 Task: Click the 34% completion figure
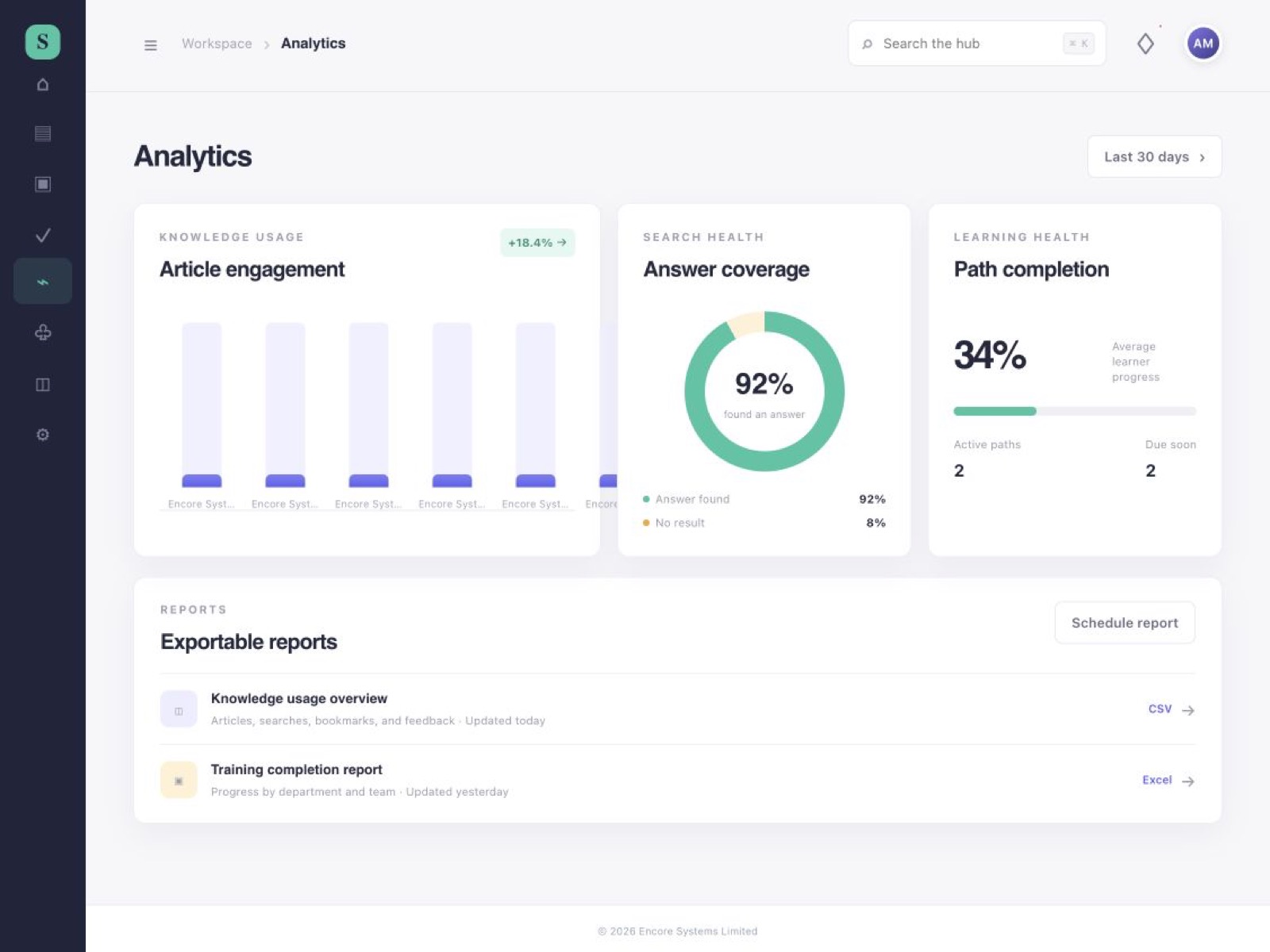[990, 355]
